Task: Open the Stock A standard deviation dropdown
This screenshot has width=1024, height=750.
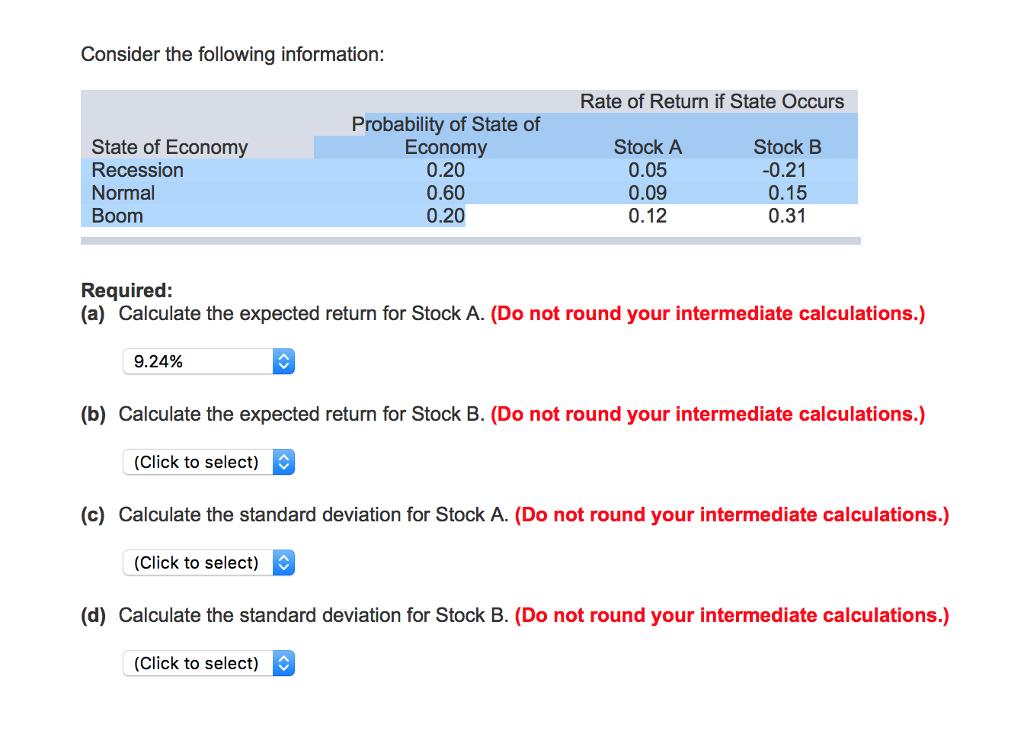Action: tap(198, 563)
